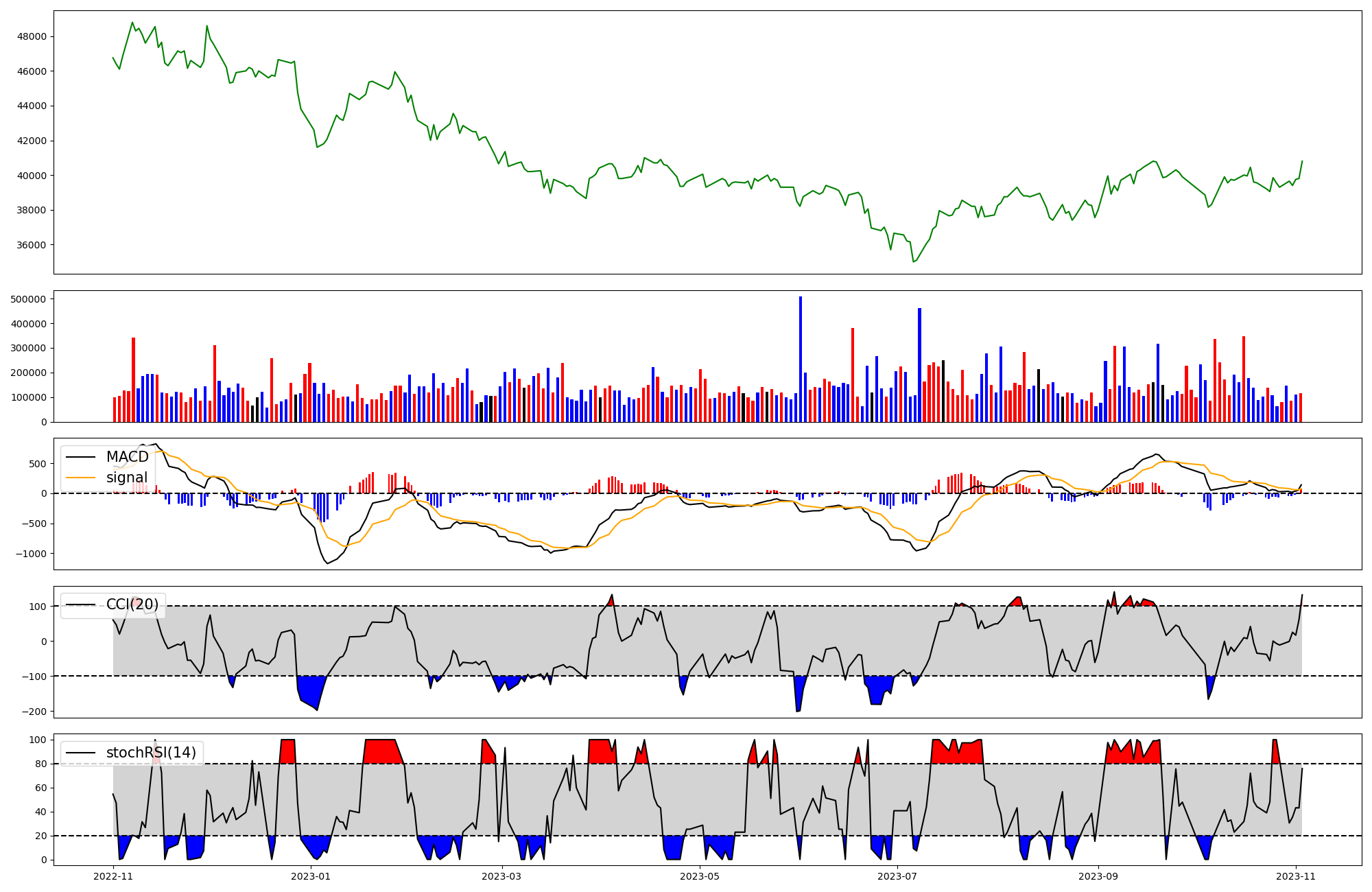Screen dimensions: 1372x892
Task: Click the 2023-07 x-axis date label
Action: 897,876
